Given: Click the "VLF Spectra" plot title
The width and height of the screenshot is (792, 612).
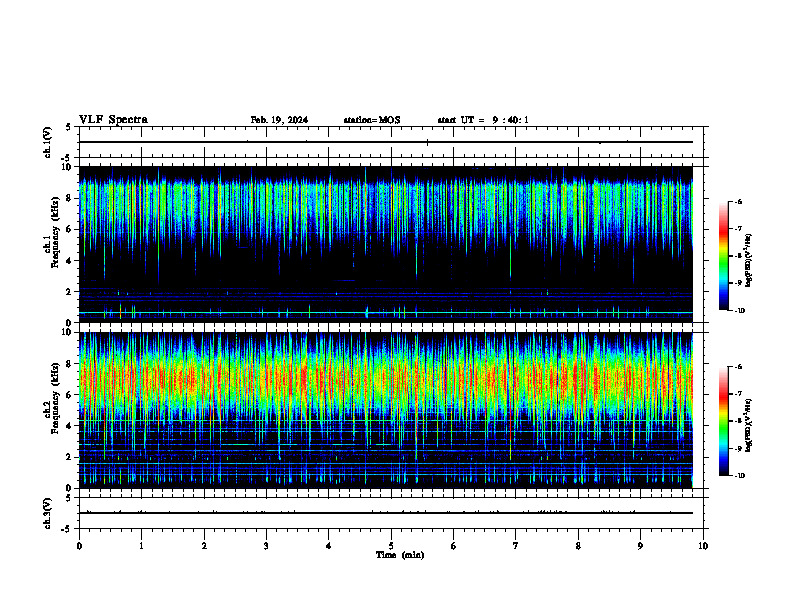Looking at the screenshot, I should click(113, 120).
